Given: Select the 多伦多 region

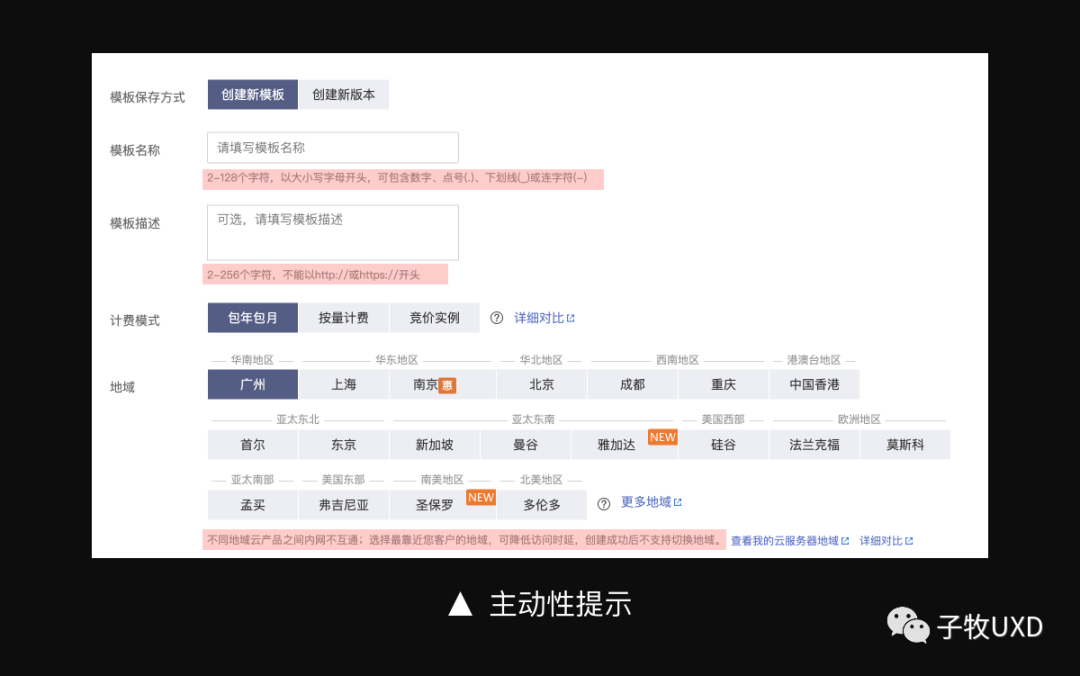Looking at the screenshot, I should point(541,504).
